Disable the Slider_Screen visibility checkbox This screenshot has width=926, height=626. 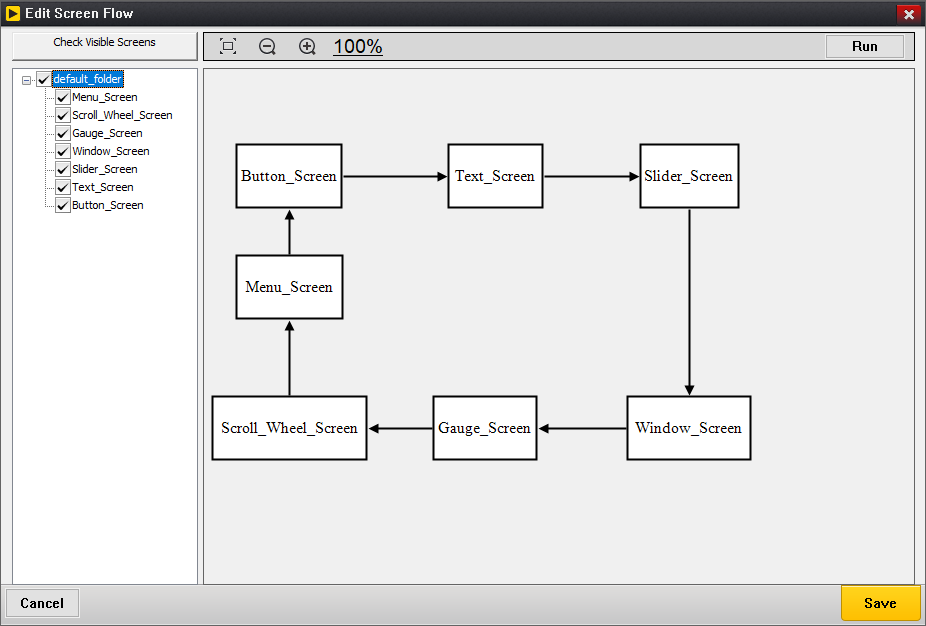tap(62, 168)
